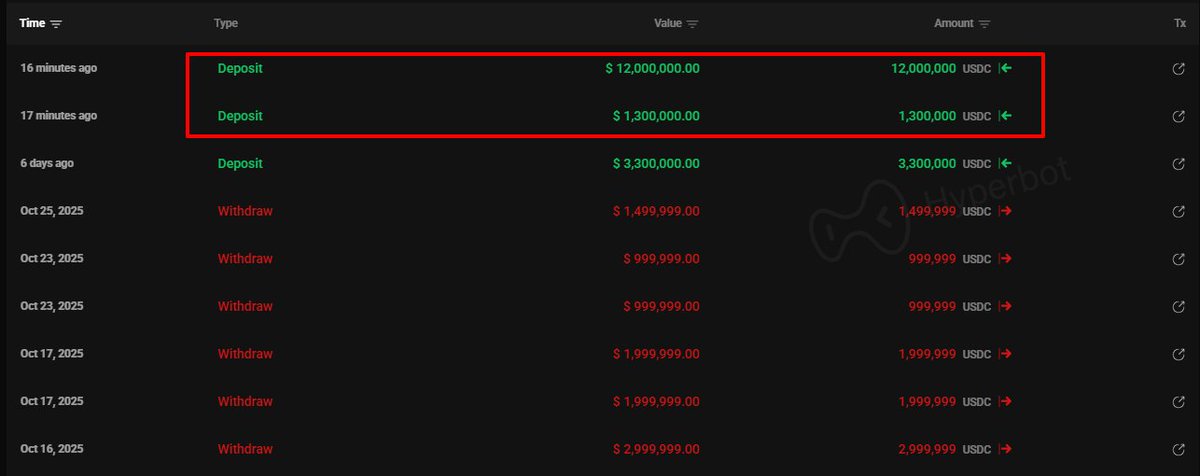Click the $ 1,300,000.00 deposit value

656,116
